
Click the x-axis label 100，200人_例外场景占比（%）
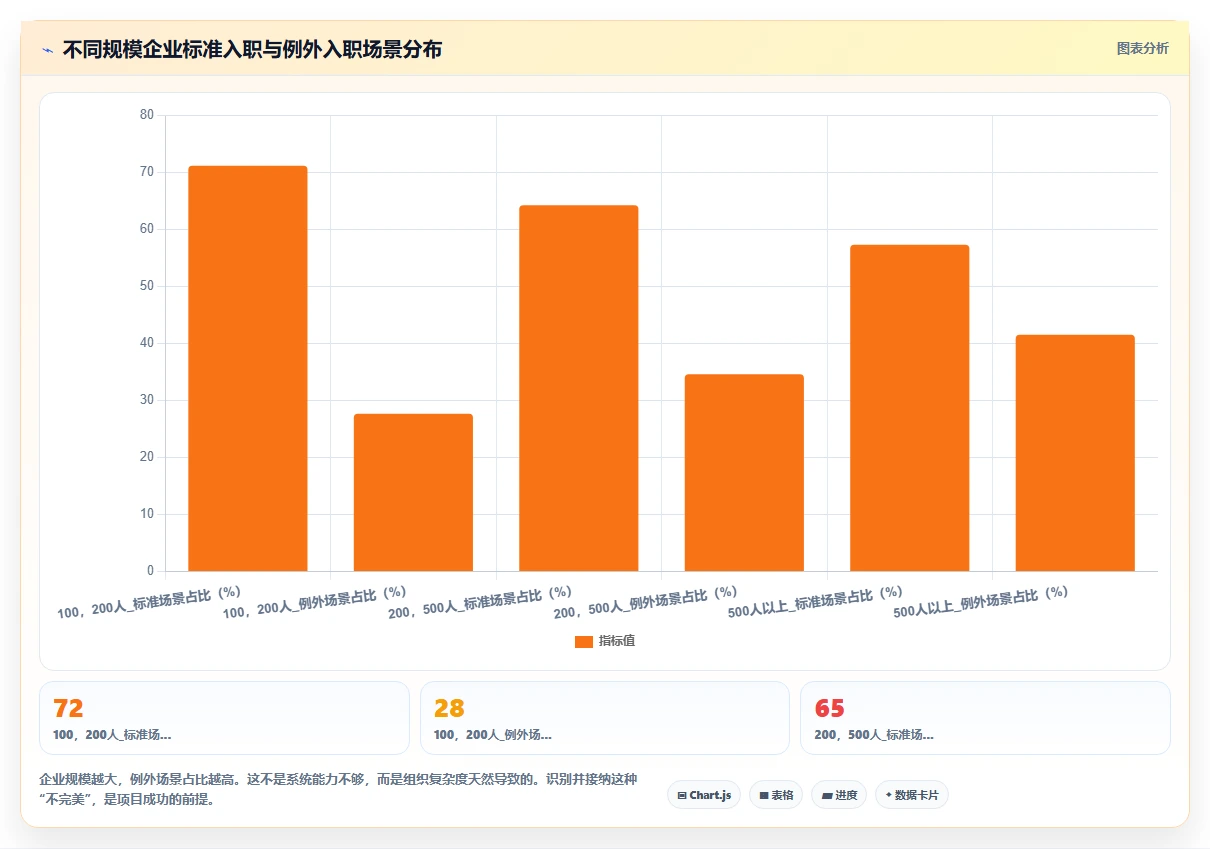click(315, 602)
